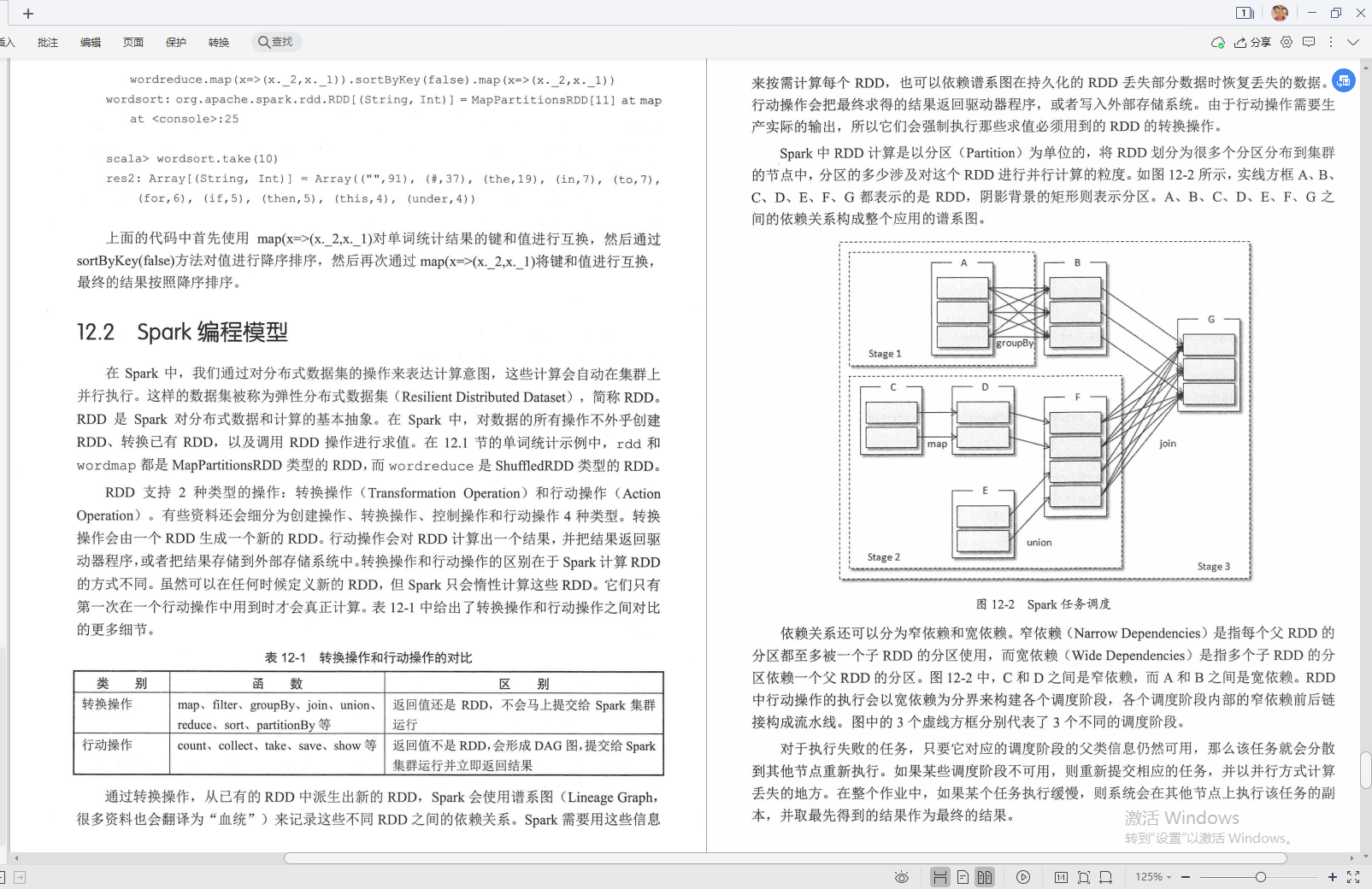Screen dimensions: 1372x889
Task: Click the 分享 share button
Action: [x=1252, y=42]
